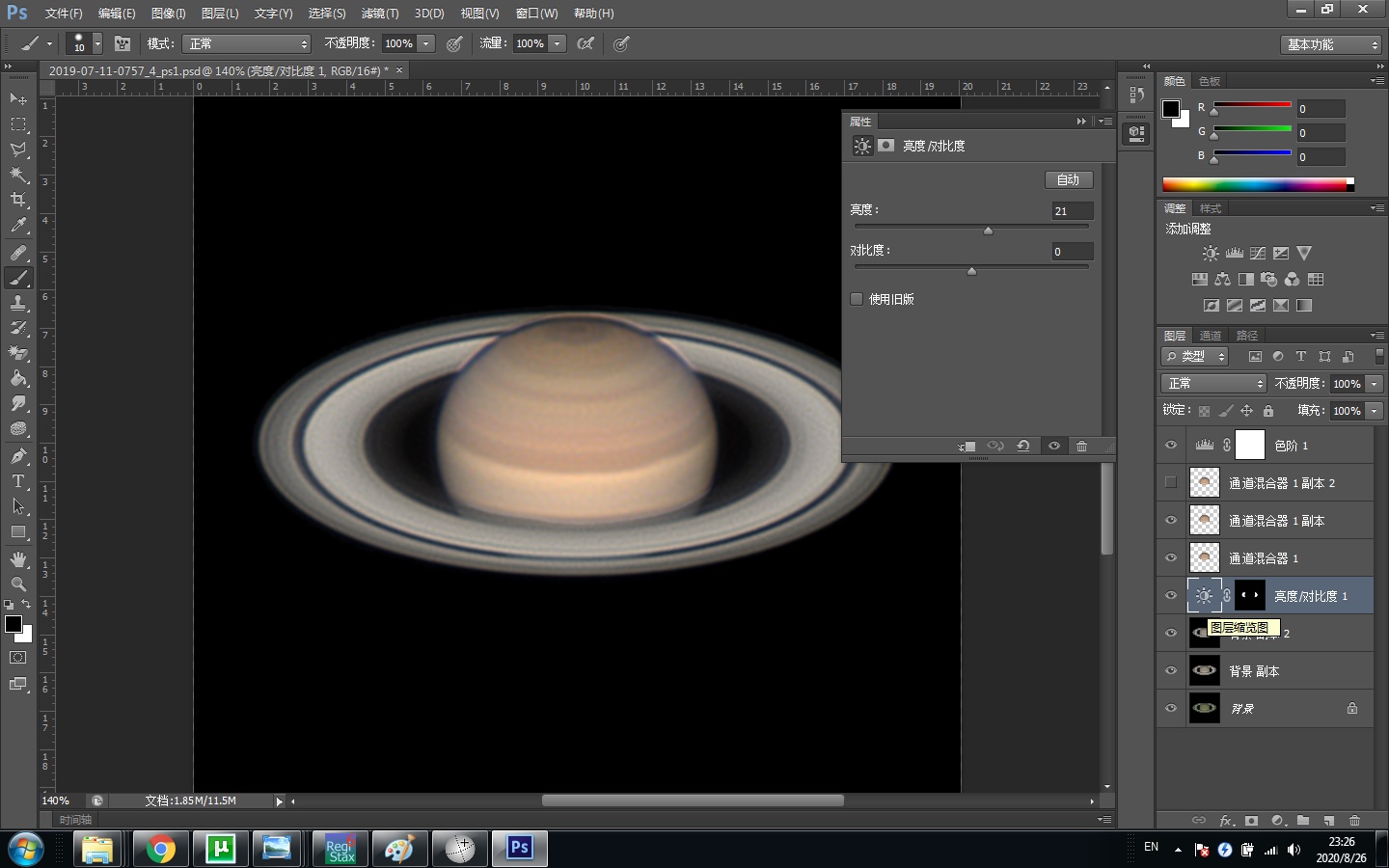The width and height of the screenshot is (1389, 868).
Task: Reset adjustment defaults in Properties panel
Action: click(1023, 446)
